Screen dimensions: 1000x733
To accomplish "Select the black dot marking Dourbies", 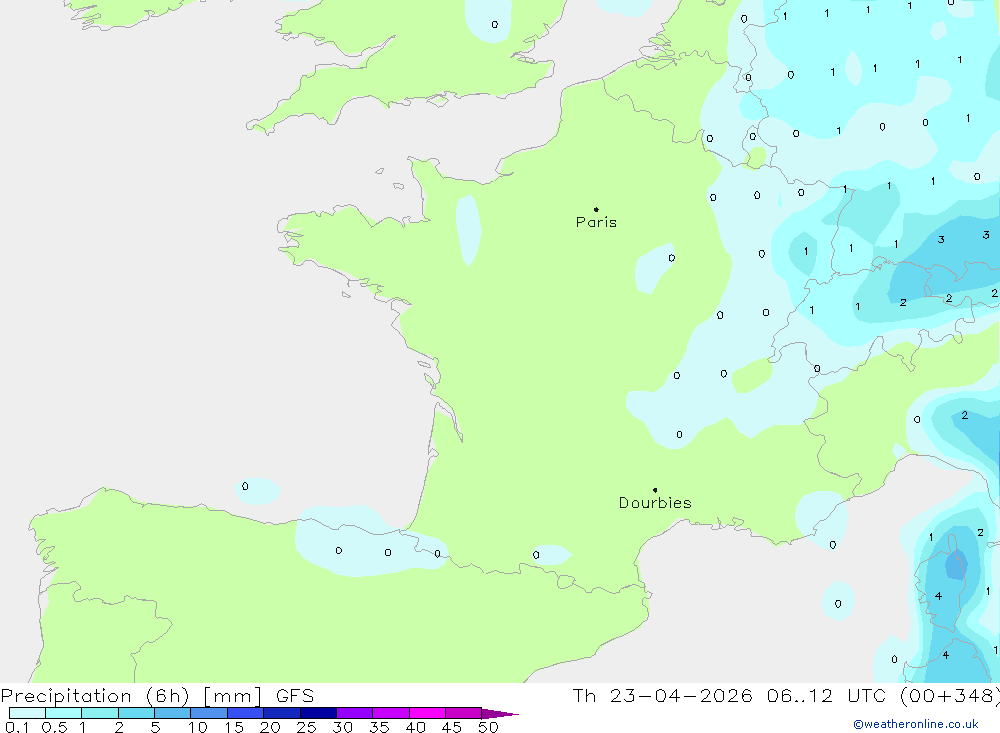I will (655, 490).
